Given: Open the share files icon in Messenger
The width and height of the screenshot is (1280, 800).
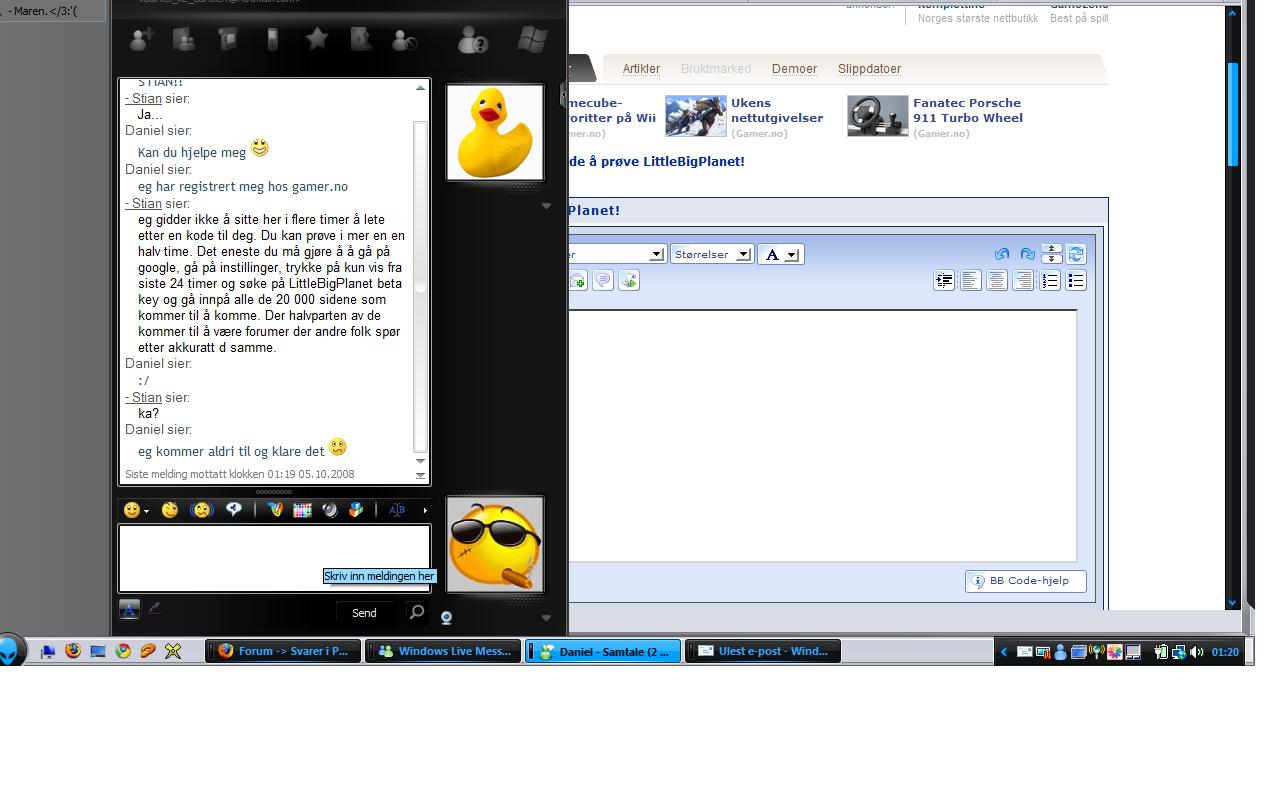Looking at the screenshot, I should 184,40.
